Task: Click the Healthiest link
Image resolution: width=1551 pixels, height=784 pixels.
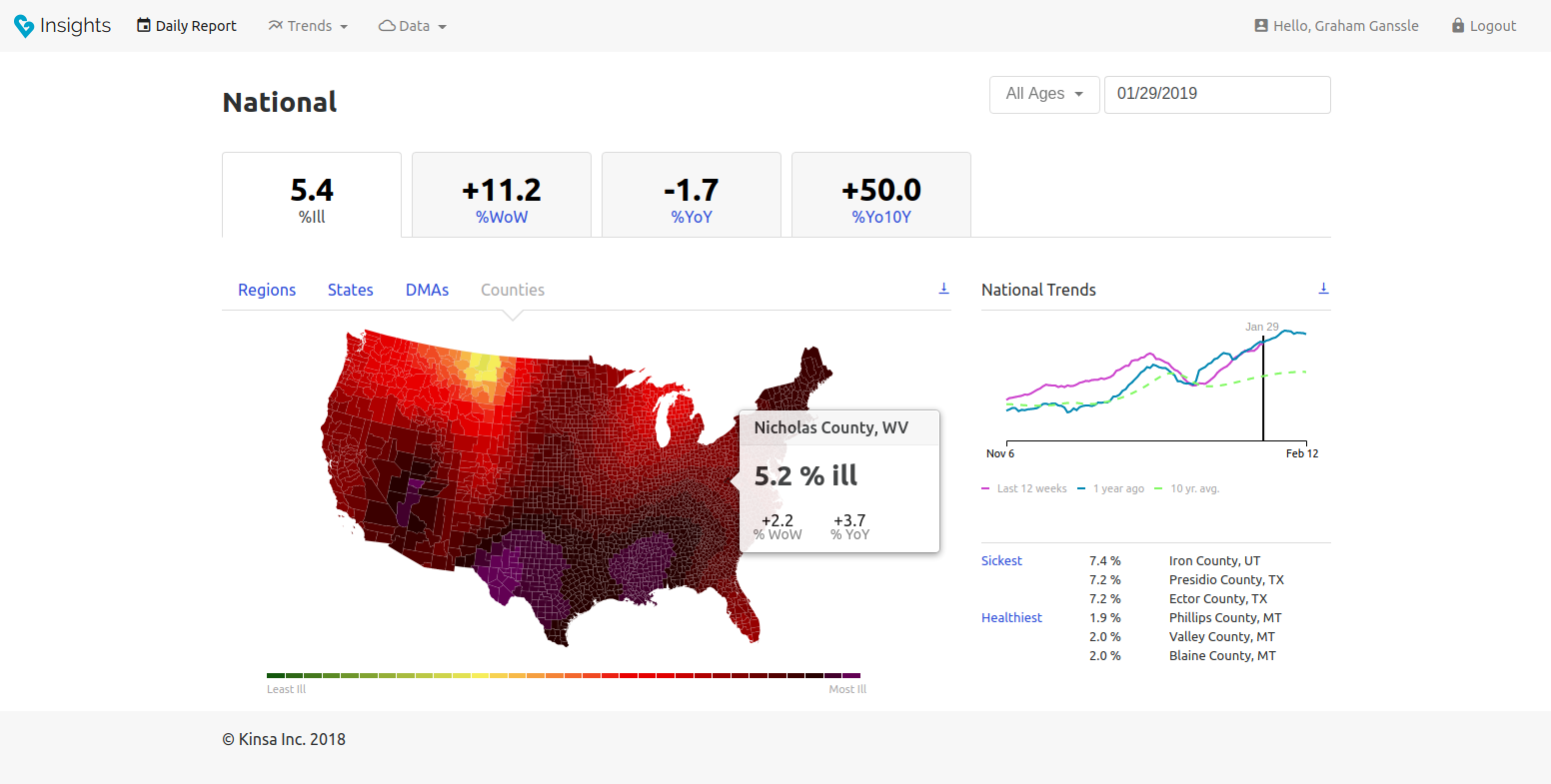Action: click(1011, 618)
